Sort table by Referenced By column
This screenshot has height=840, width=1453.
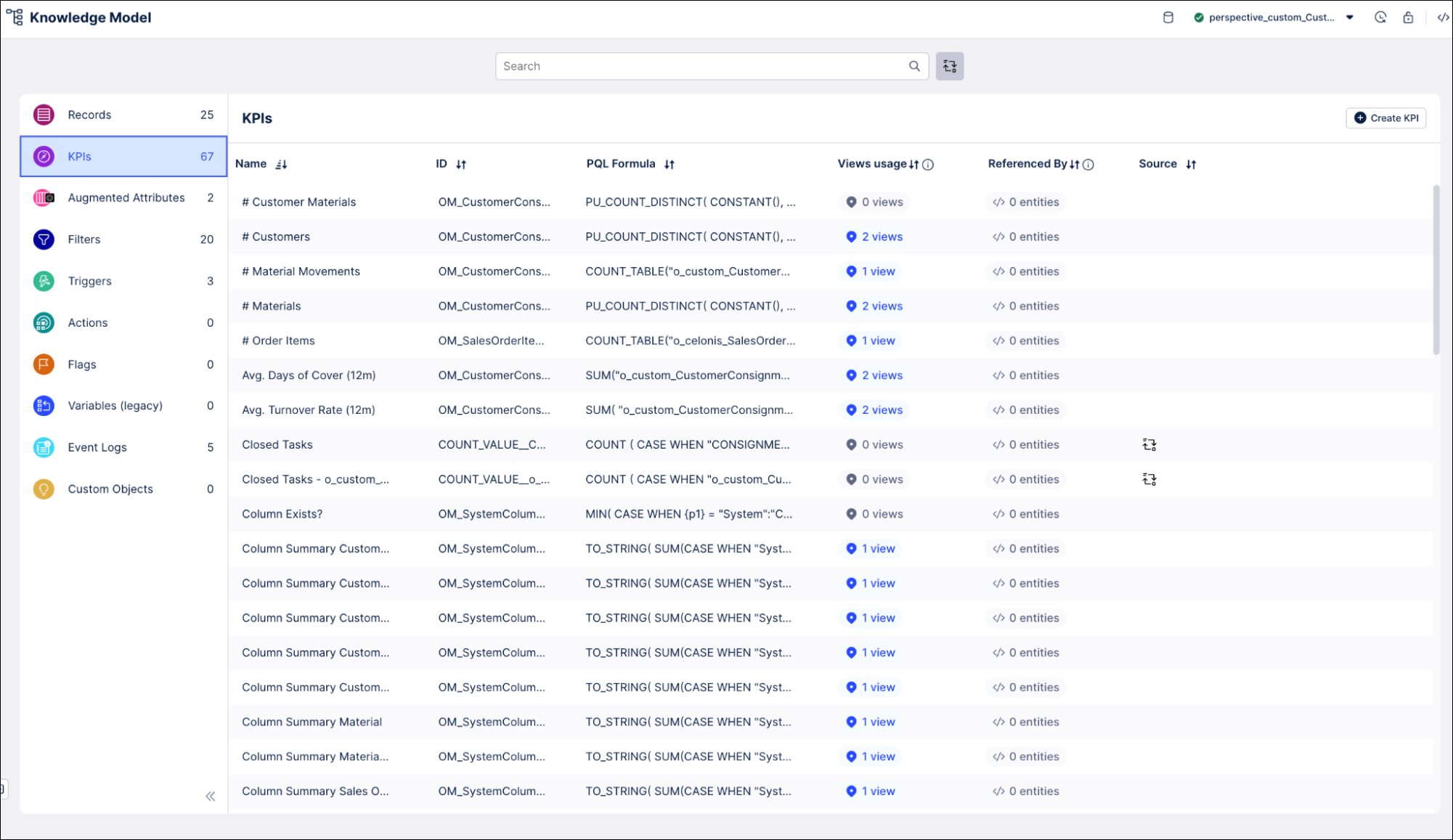click(x=1074, y=165)
